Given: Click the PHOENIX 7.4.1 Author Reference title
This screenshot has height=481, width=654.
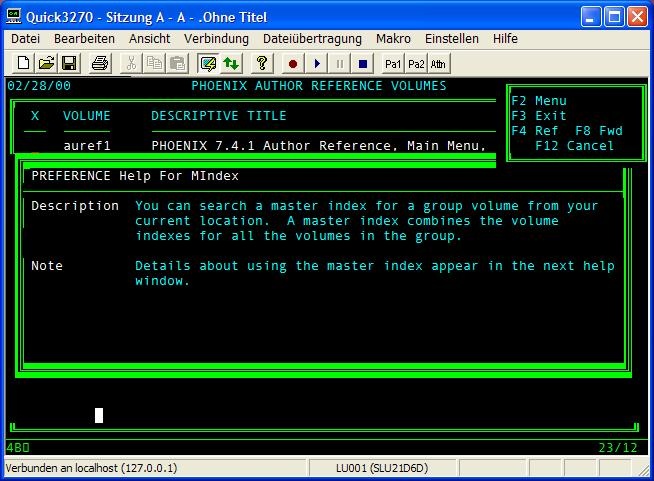Looking at the screenshot, I should pyautogui.click(x=319, y=146).
